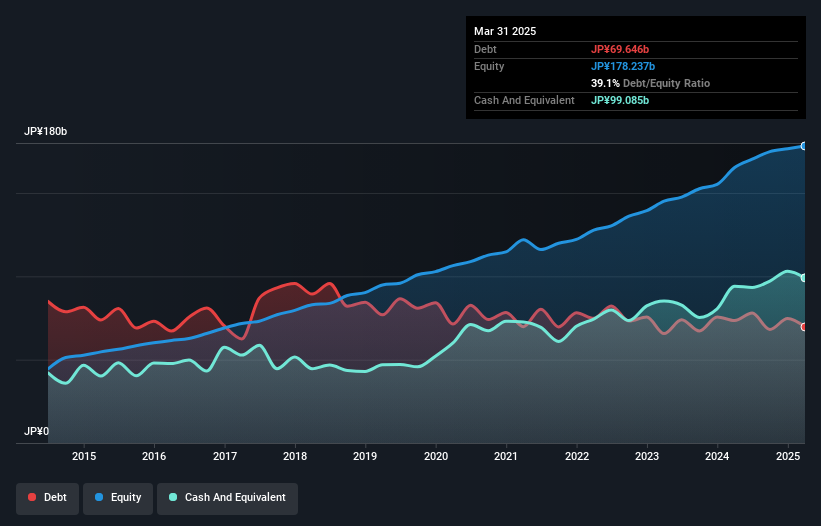Click the 2017 x-axis label
821x526 pixels.
pos(225,457)
